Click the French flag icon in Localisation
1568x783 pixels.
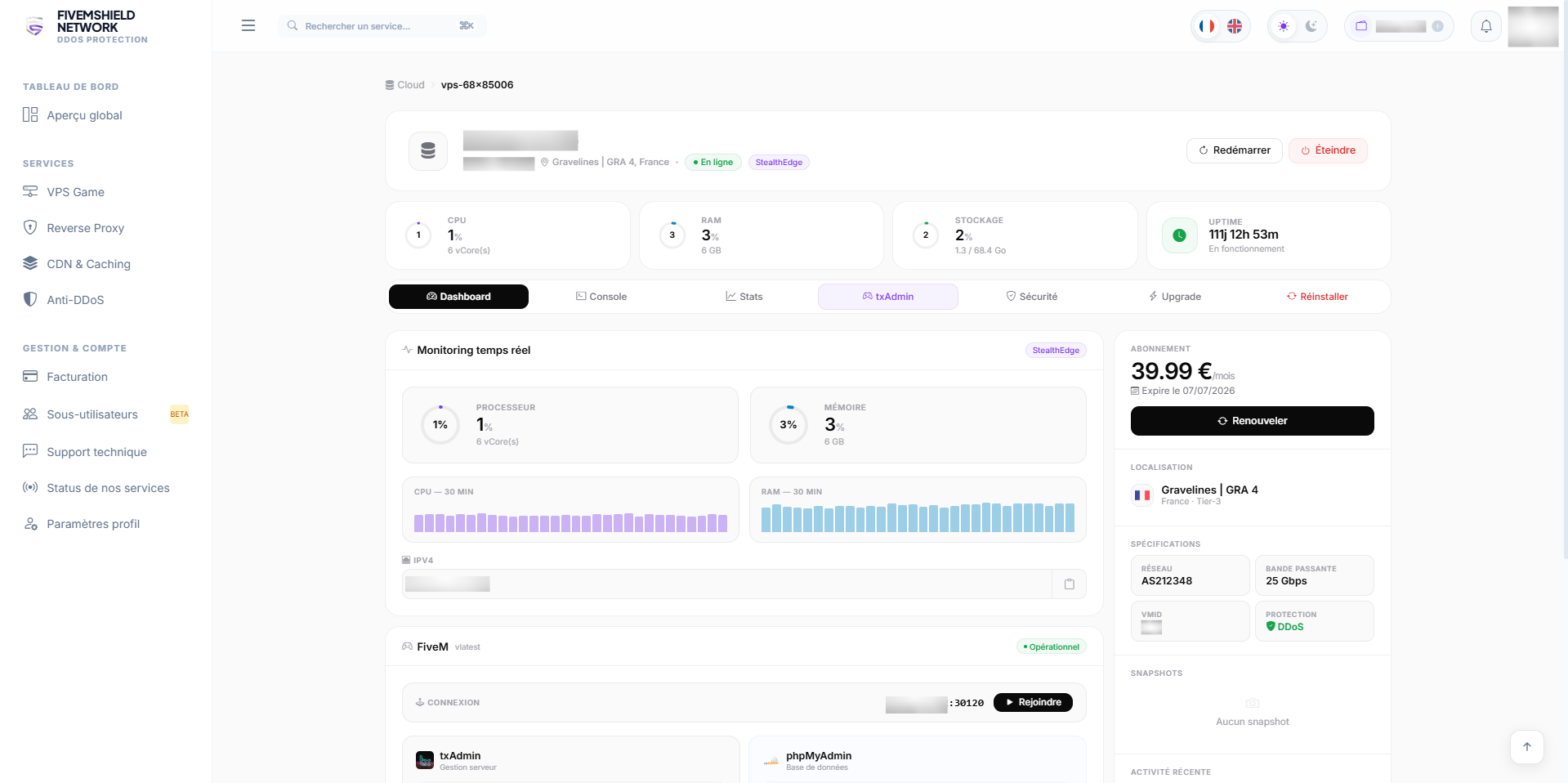click(1142, 494)
